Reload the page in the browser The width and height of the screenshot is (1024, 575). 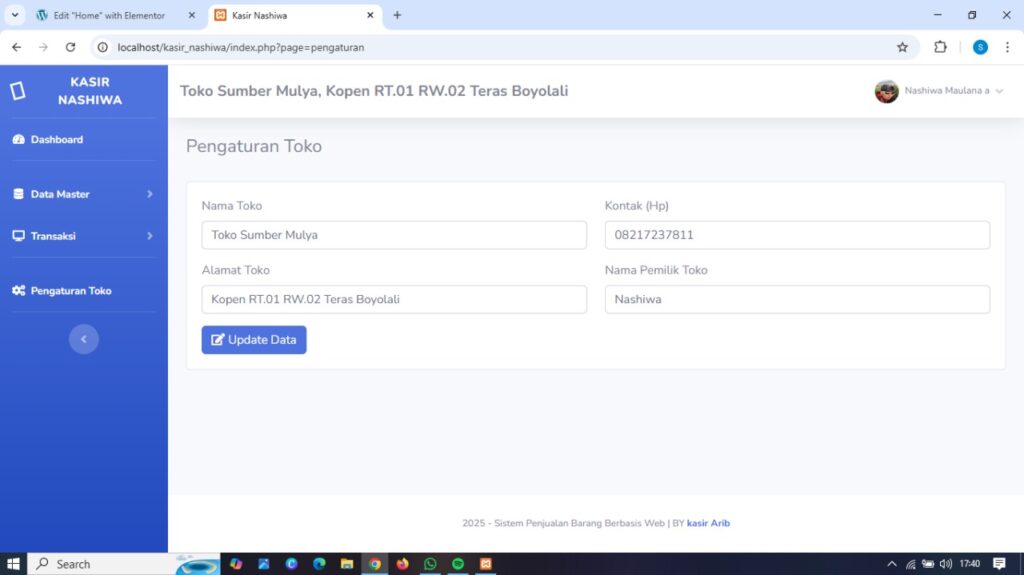click(x=70, y=47)
